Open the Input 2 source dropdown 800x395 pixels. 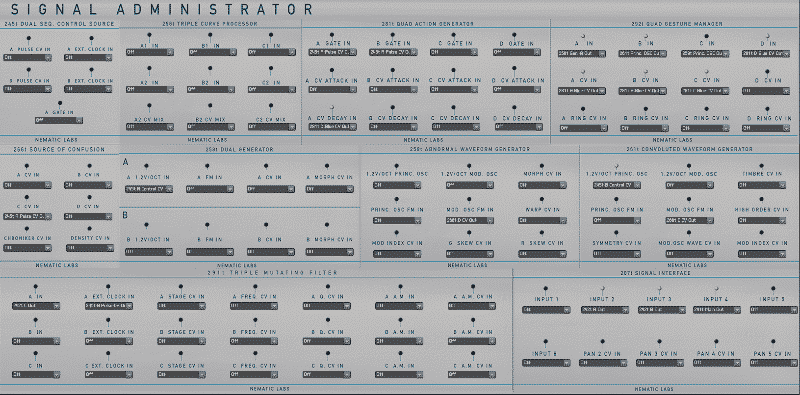tap(605, 310)
